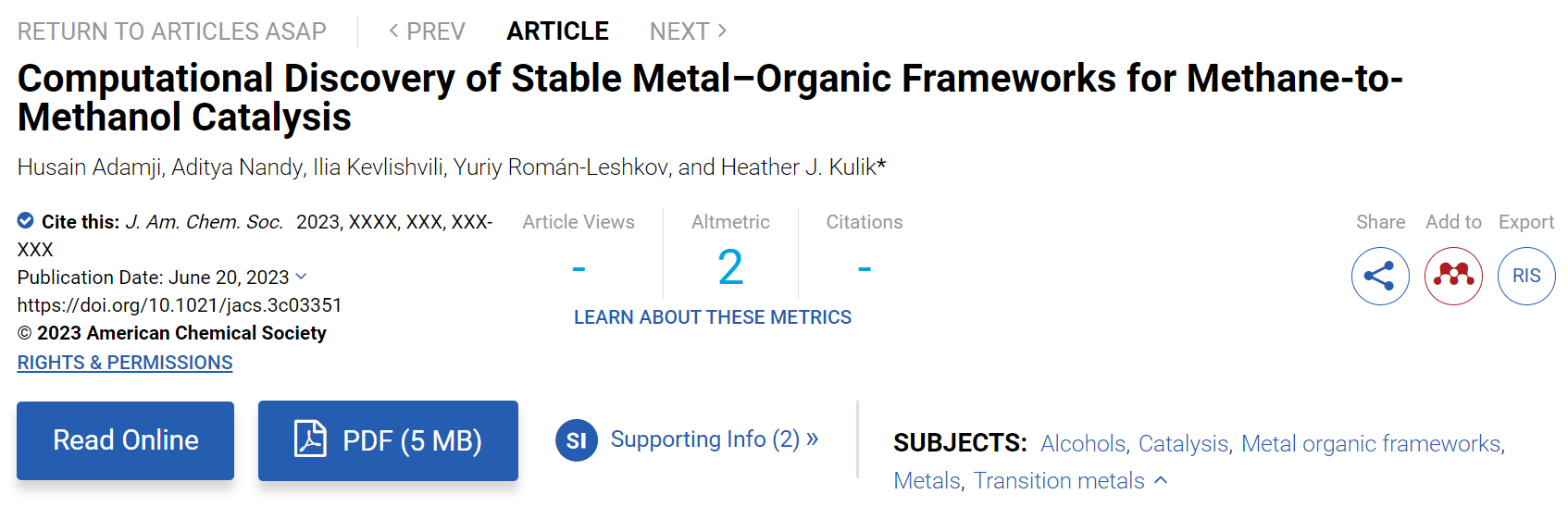Export citation with RIS button
This screenshot has width=1568, height=507.
coord(1526,276)
